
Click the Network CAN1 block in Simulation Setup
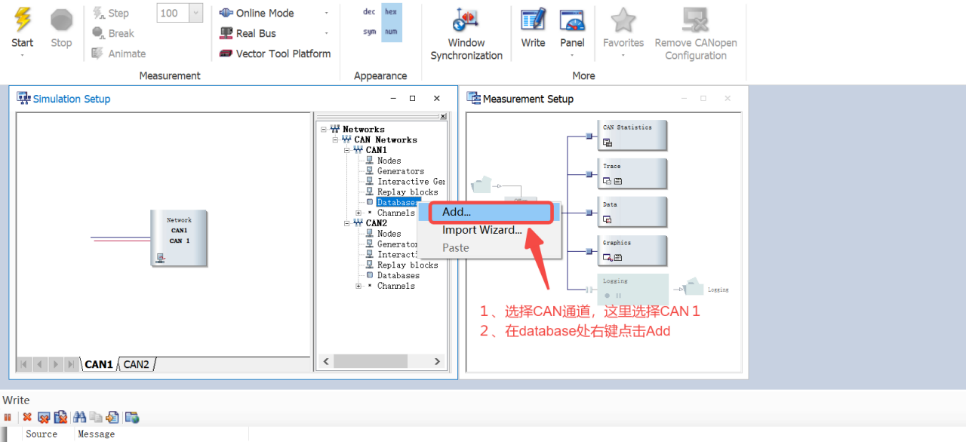179,238
